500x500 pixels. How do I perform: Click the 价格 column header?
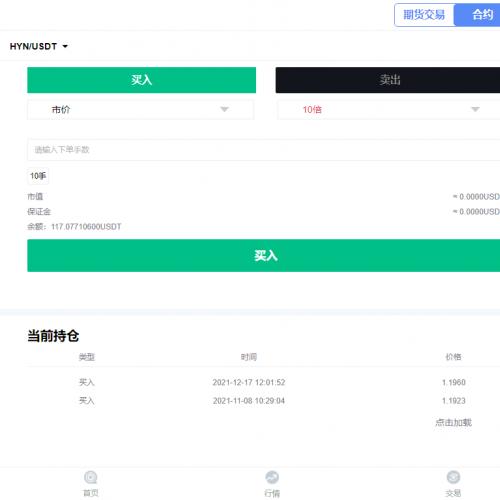(x=453, y=357)
